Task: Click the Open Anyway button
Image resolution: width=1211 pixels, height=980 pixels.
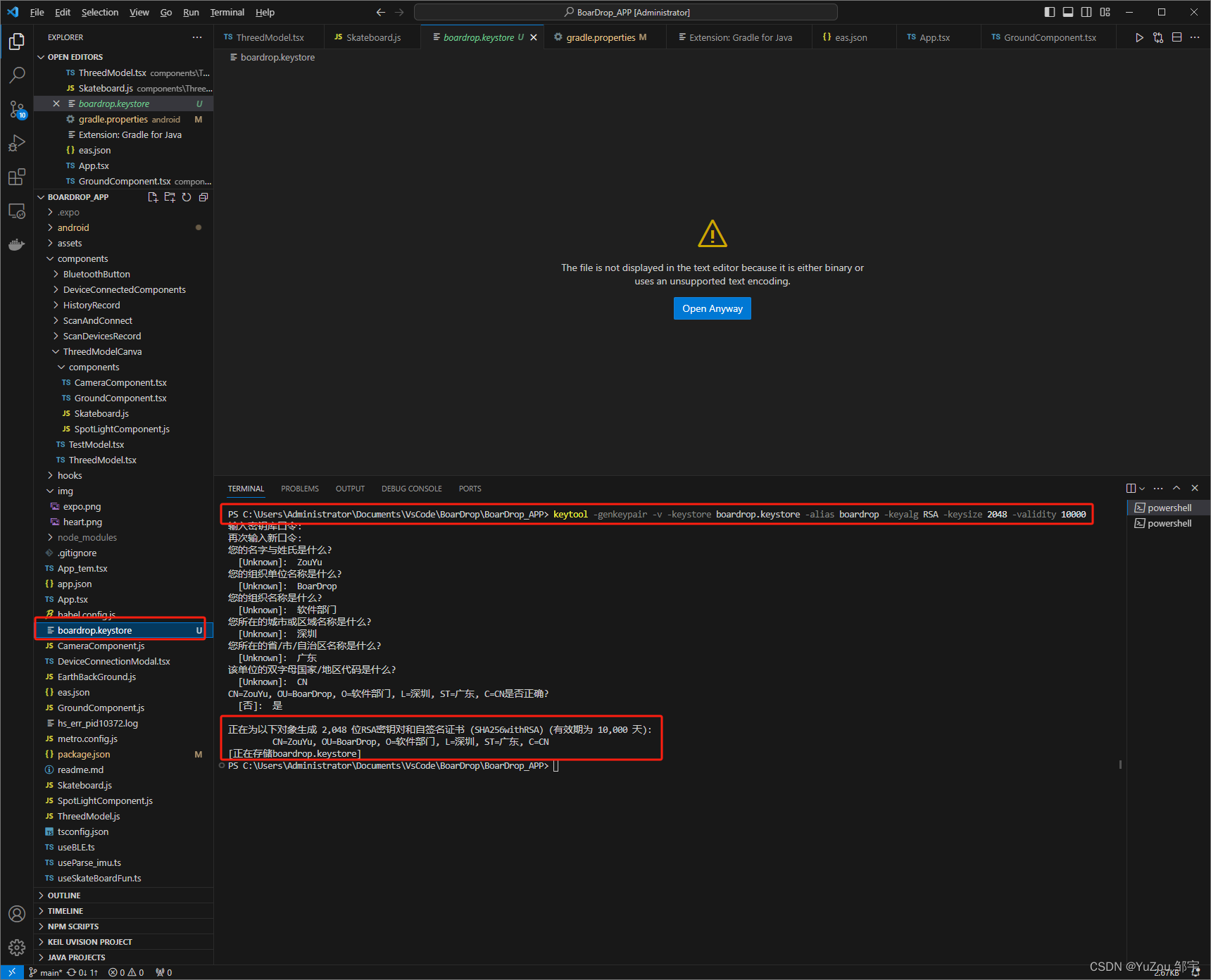Action: [x=712, y=308]
